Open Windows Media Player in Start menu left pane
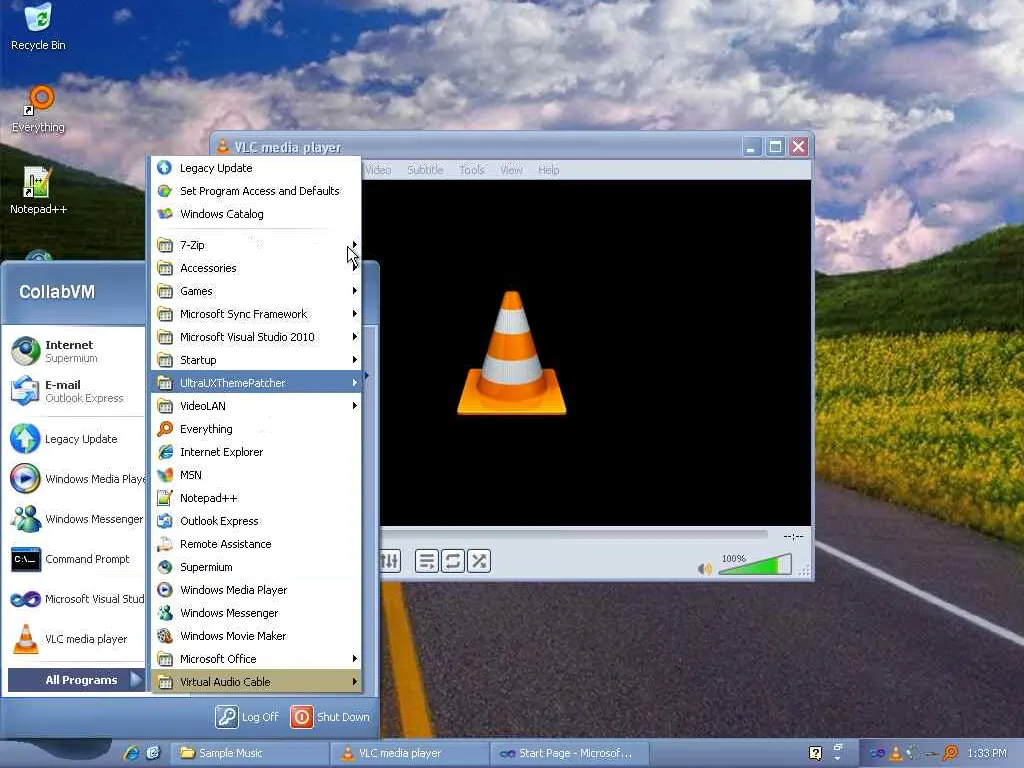Image resolution: width=1024 pixels, height=768 pixels. (76, 479)
